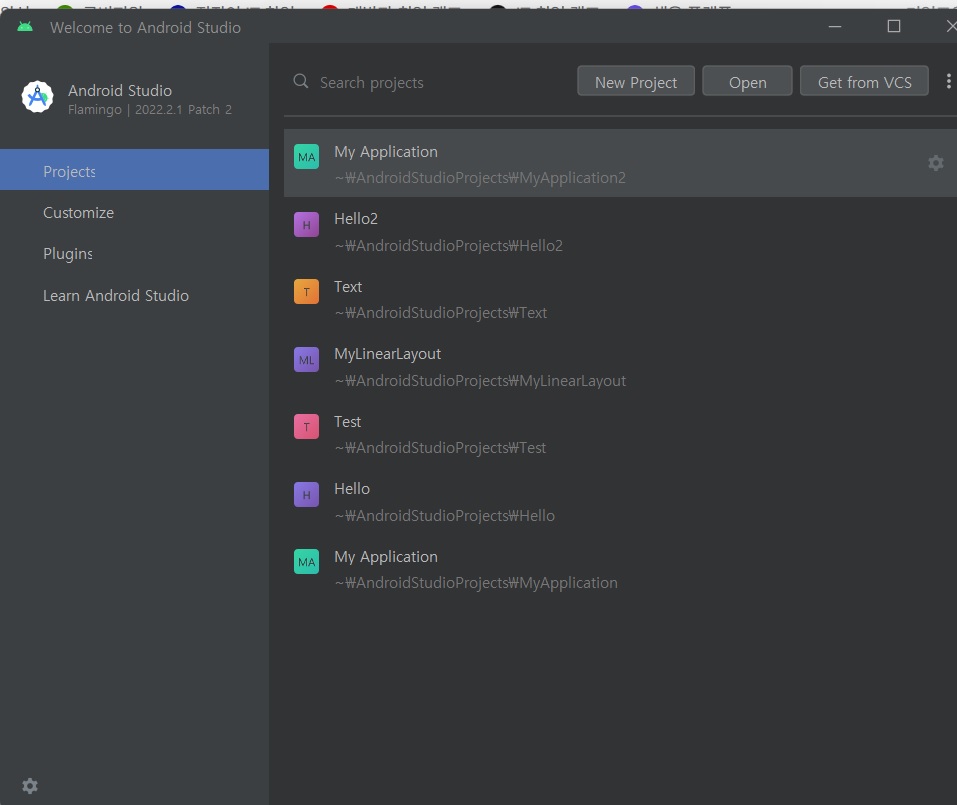Select the Projects tab
Viewport: 957px width, 805px height.
tap(134, 170)
